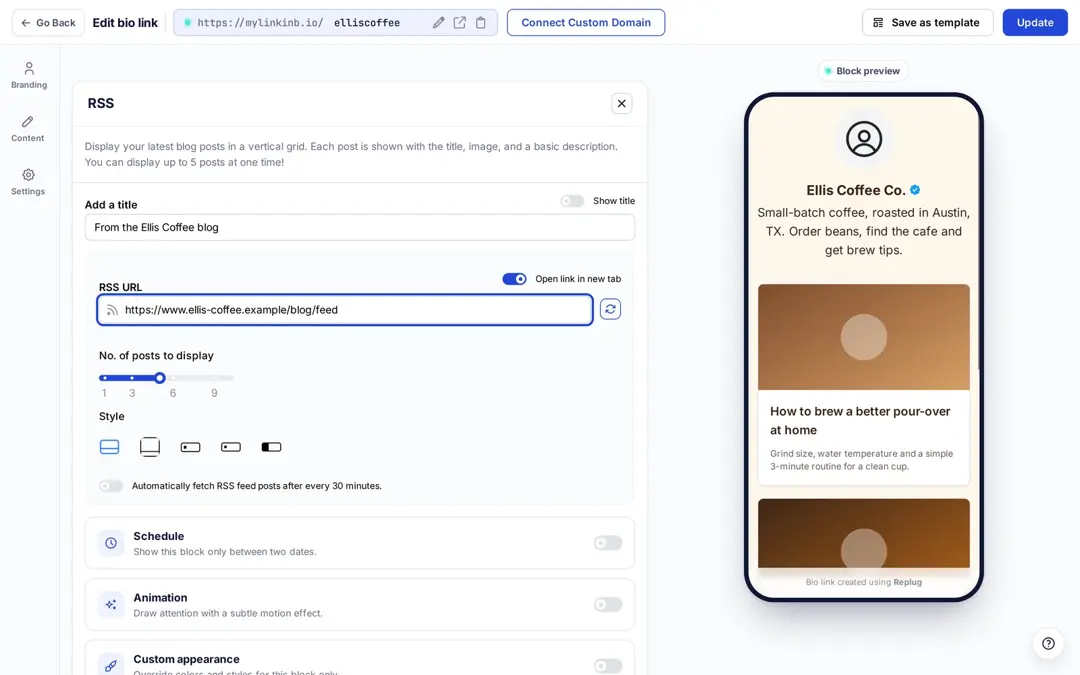Click the Schedule clock icon
The width and height of the screenshot is (1080, 675).
click(x=111, y=543)
